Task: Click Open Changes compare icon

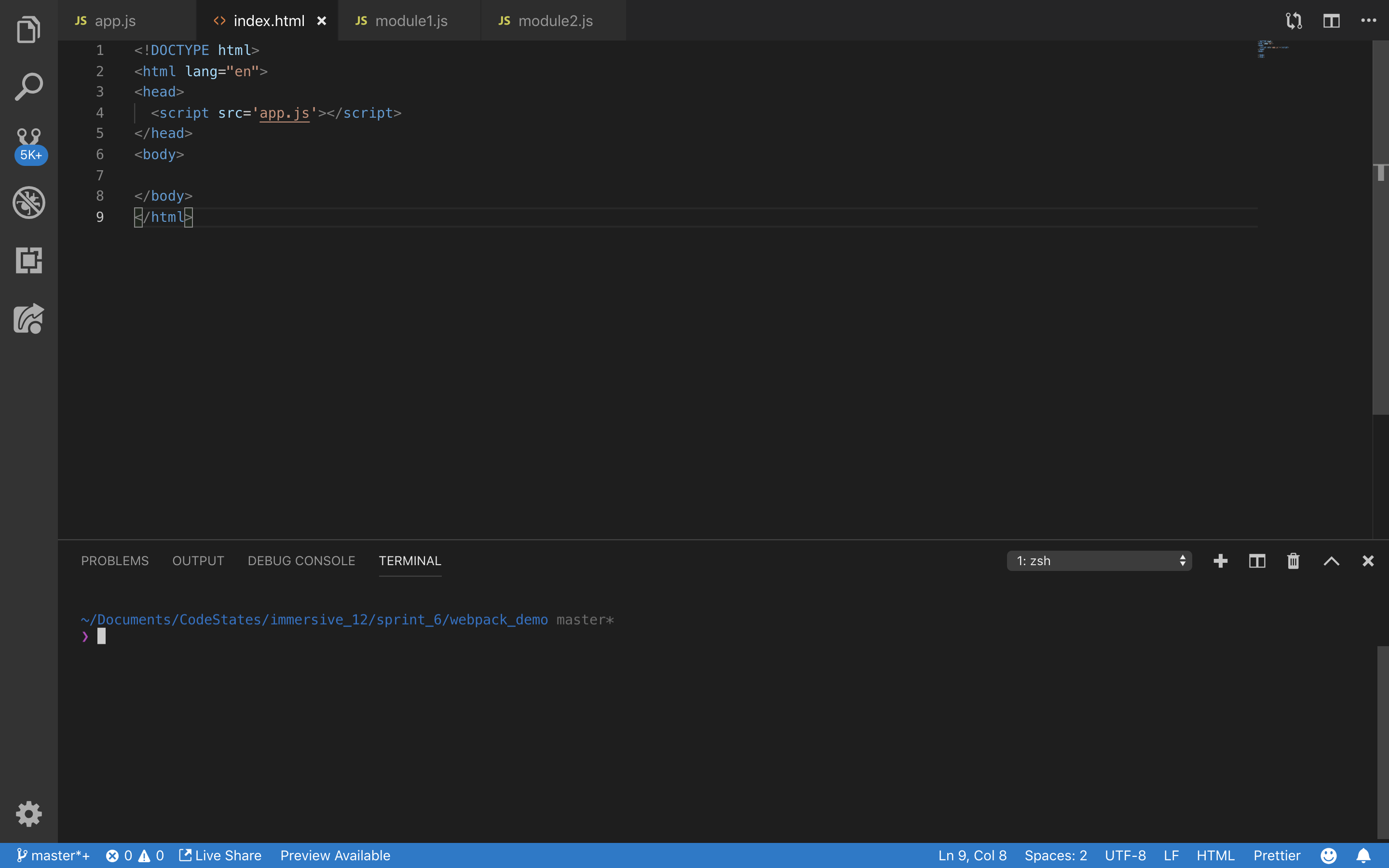Action: click(1294, 21)
